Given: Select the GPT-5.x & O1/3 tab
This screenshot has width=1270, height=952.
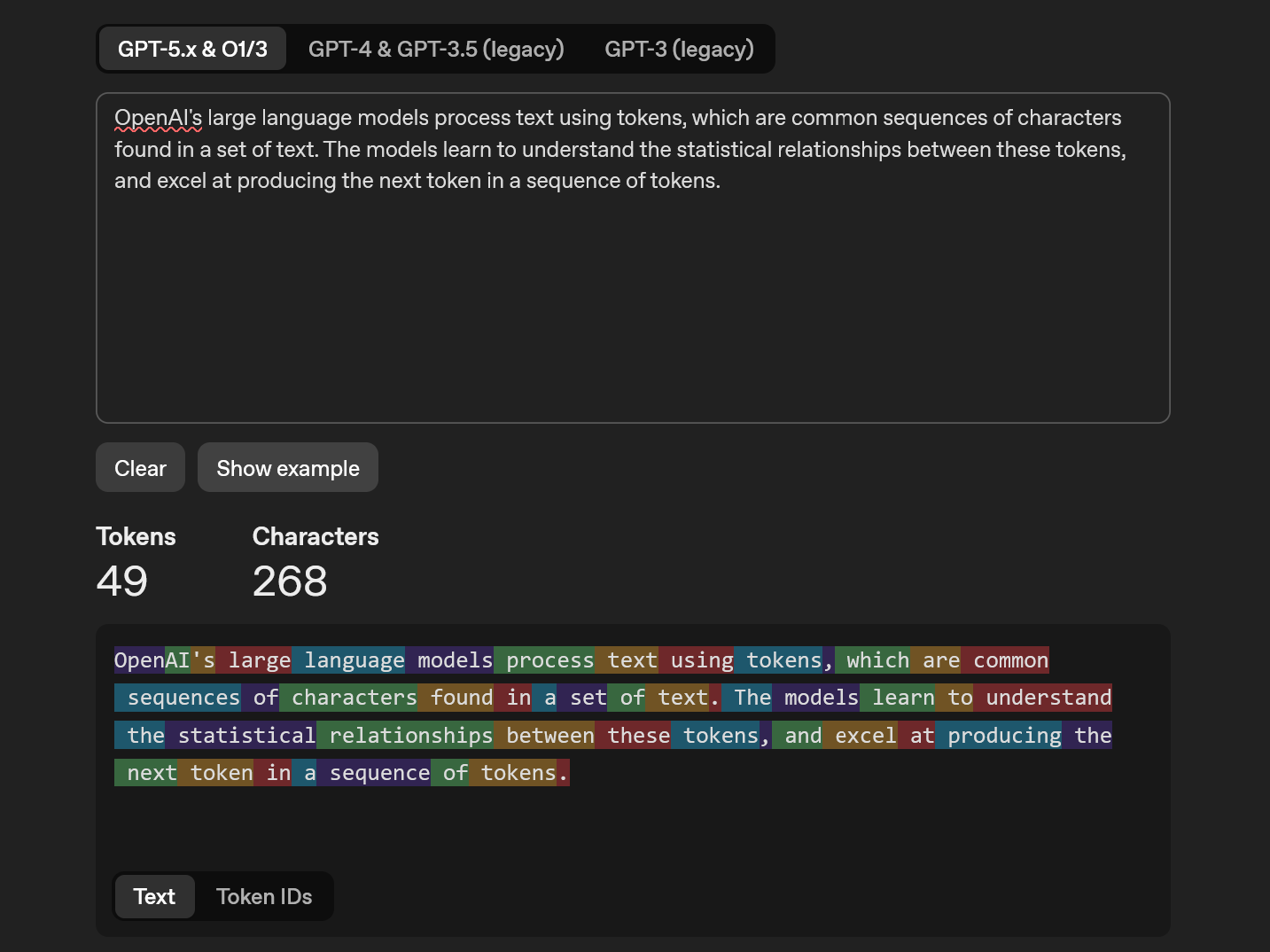Looking at the screenshot, I should pyautogui.click(x=192, y=49).
